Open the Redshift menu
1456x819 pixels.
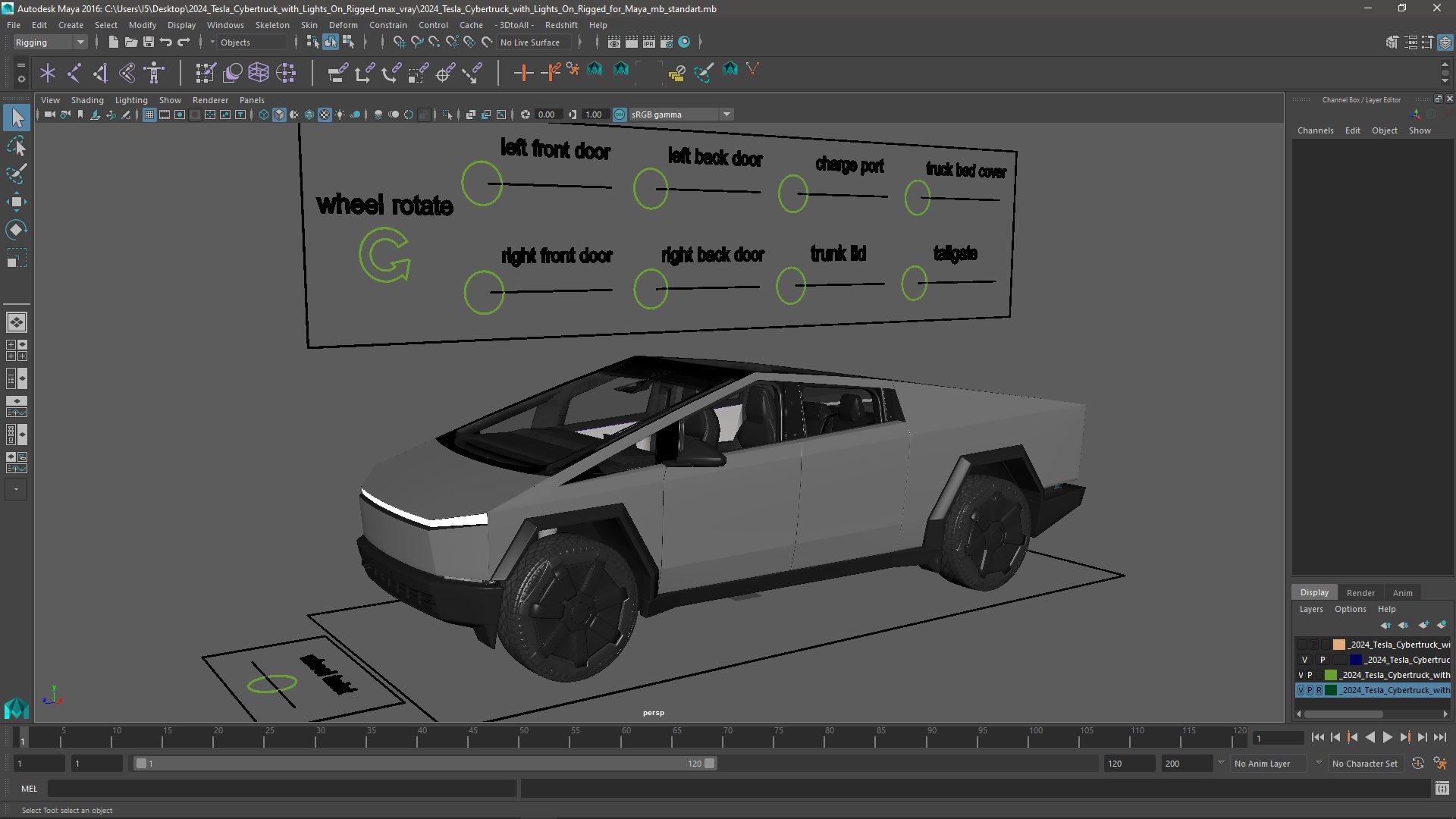[x=560, y=25]
